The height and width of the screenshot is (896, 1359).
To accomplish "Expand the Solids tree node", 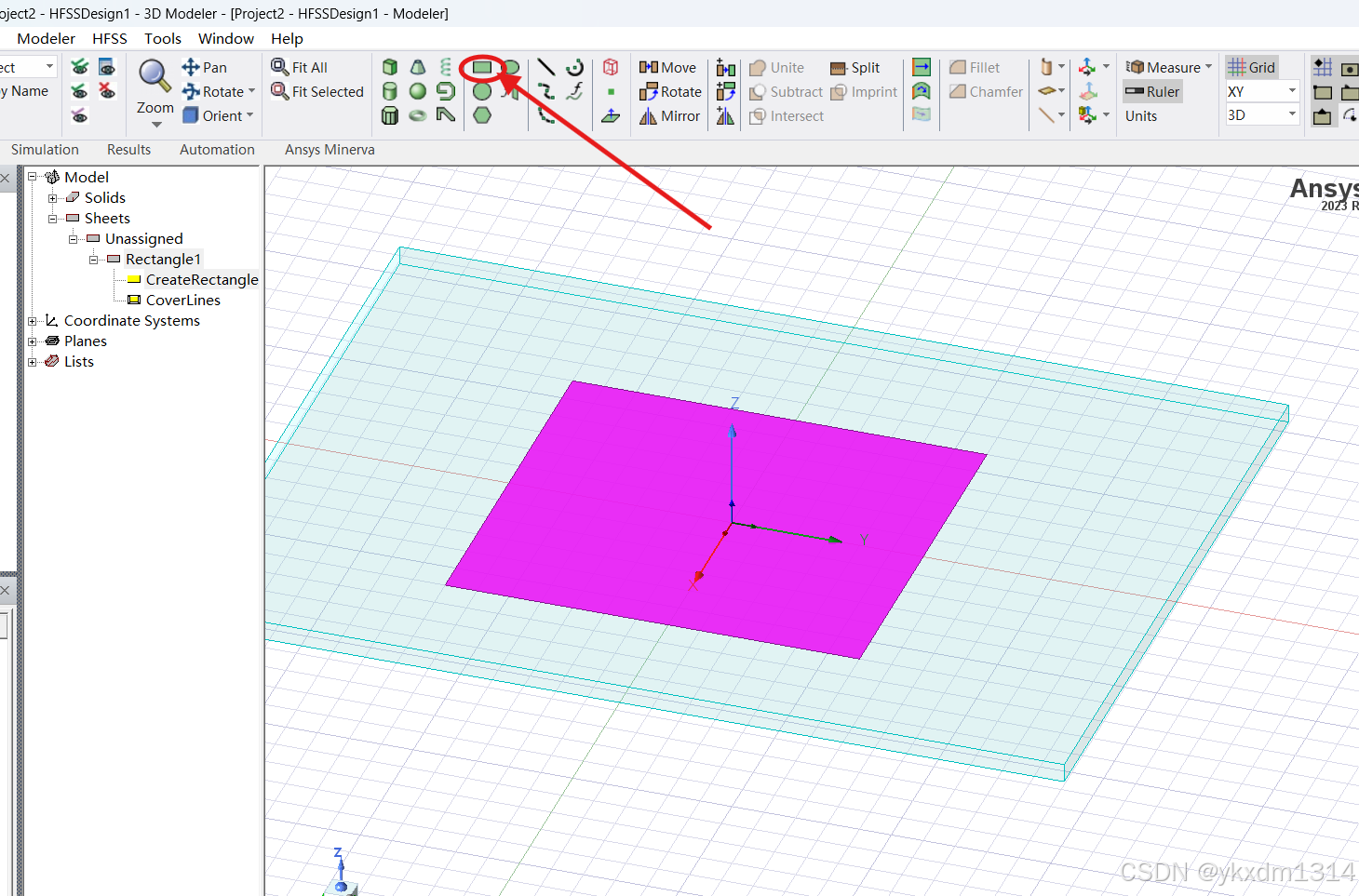I will point(53,197).
